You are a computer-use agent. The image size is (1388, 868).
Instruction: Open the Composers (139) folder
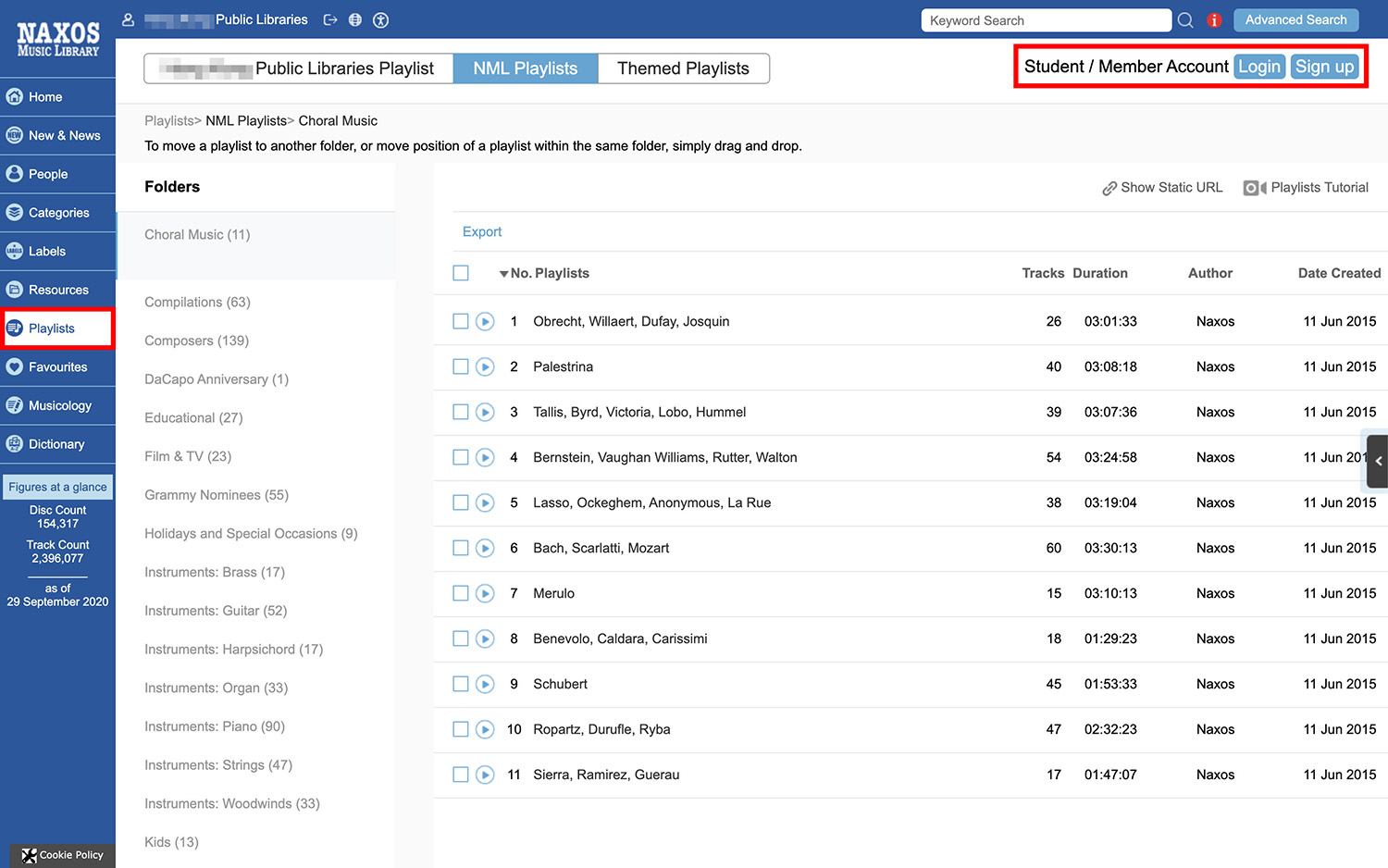pyautogui.click(x=196, y=341)
